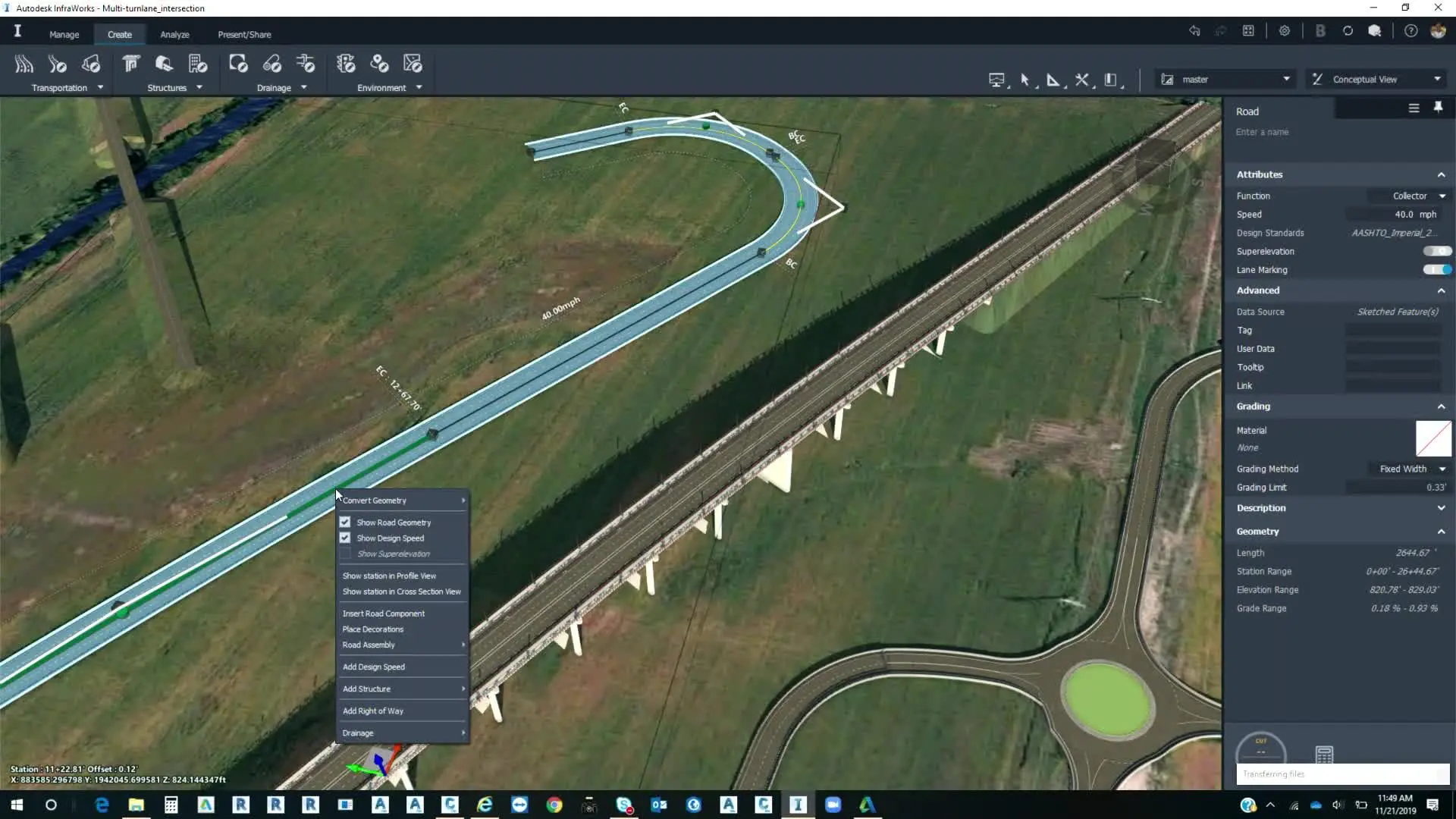
Task: Choose Add Right of Way
Action: [x=403, y=711]
